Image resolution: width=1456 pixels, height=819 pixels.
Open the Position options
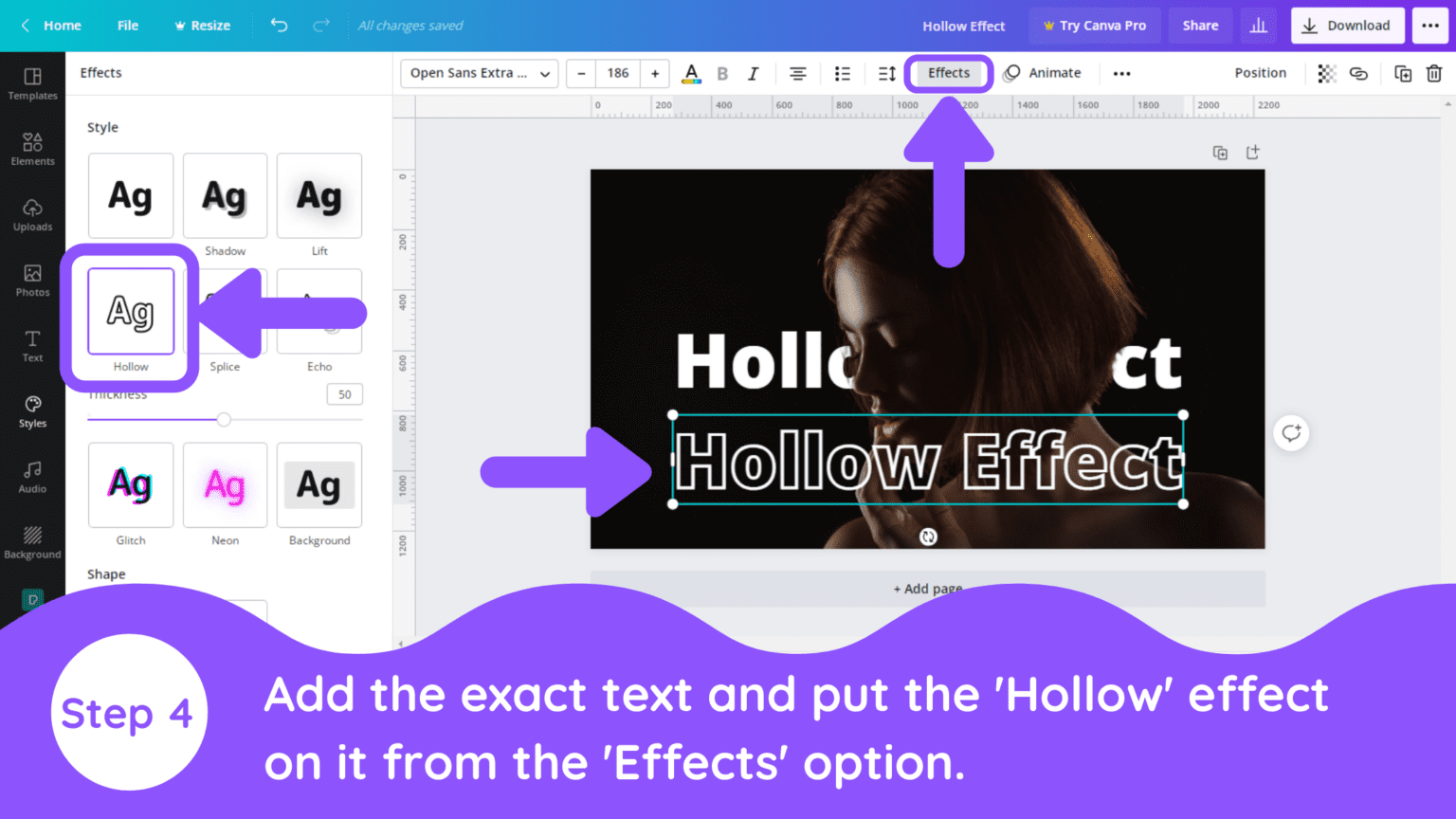click(x=1260, y=73)
